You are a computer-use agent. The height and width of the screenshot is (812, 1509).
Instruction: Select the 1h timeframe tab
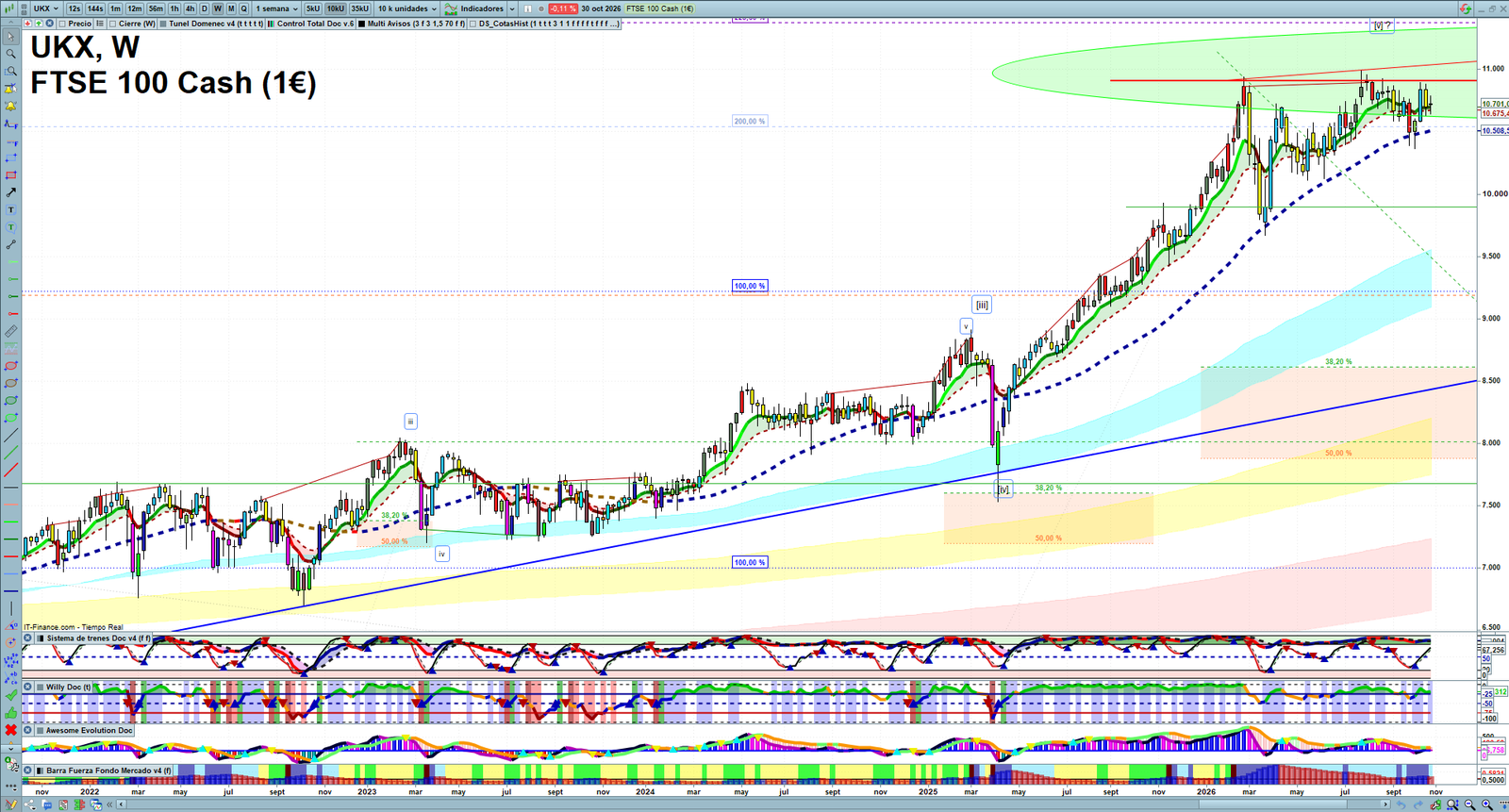(174, 8)
